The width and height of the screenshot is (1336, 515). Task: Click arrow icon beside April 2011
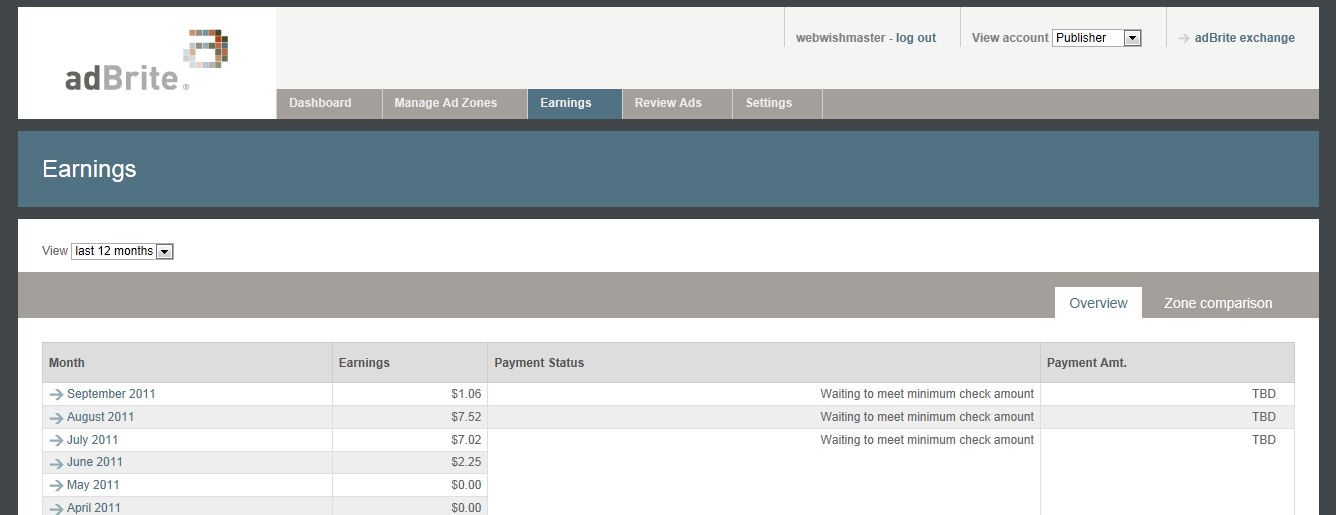[x=56, y=509]
